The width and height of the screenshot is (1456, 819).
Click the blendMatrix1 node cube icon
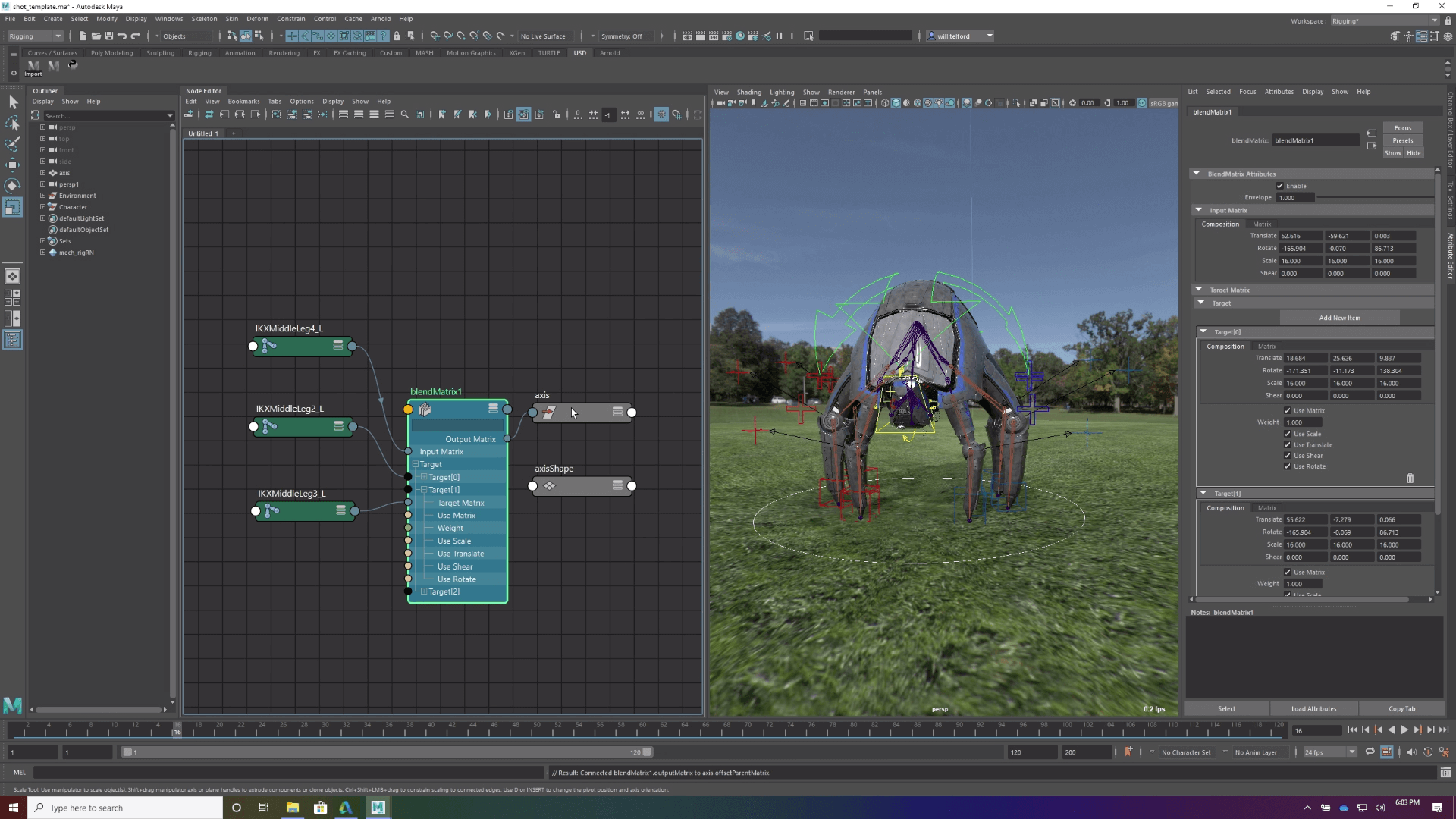[x=425, y=409]
